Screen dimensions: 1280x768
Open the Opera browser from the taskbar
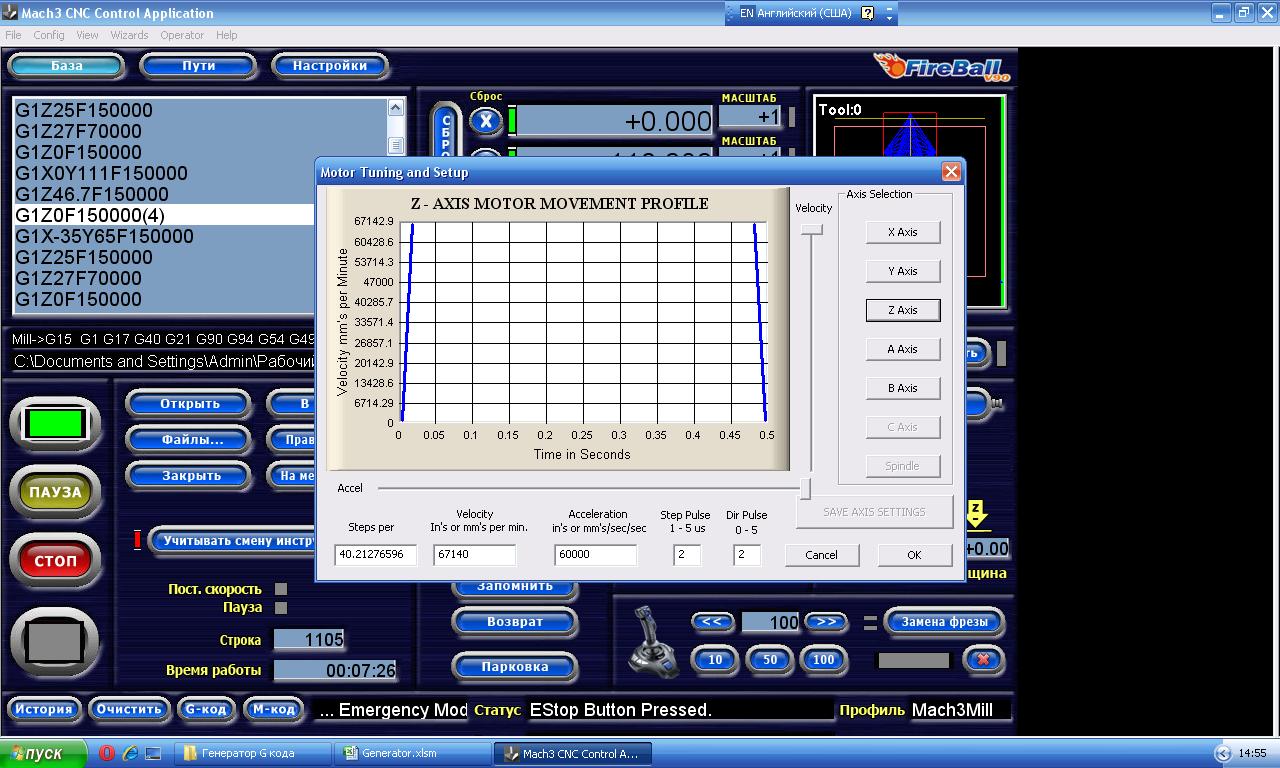coord(107,753)
